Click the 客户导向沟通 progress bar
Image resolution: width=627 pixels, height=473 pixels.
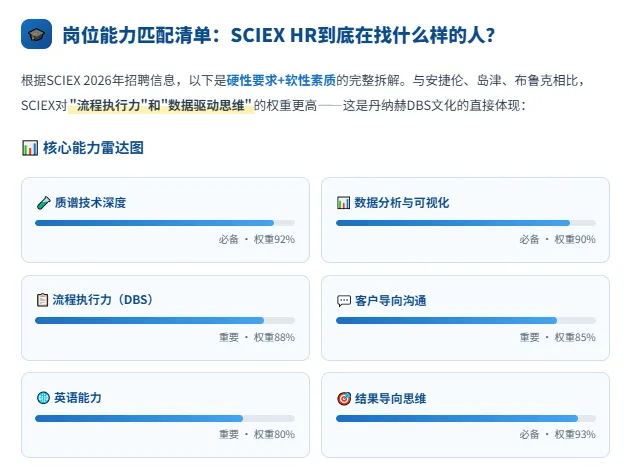coord(466,320)
